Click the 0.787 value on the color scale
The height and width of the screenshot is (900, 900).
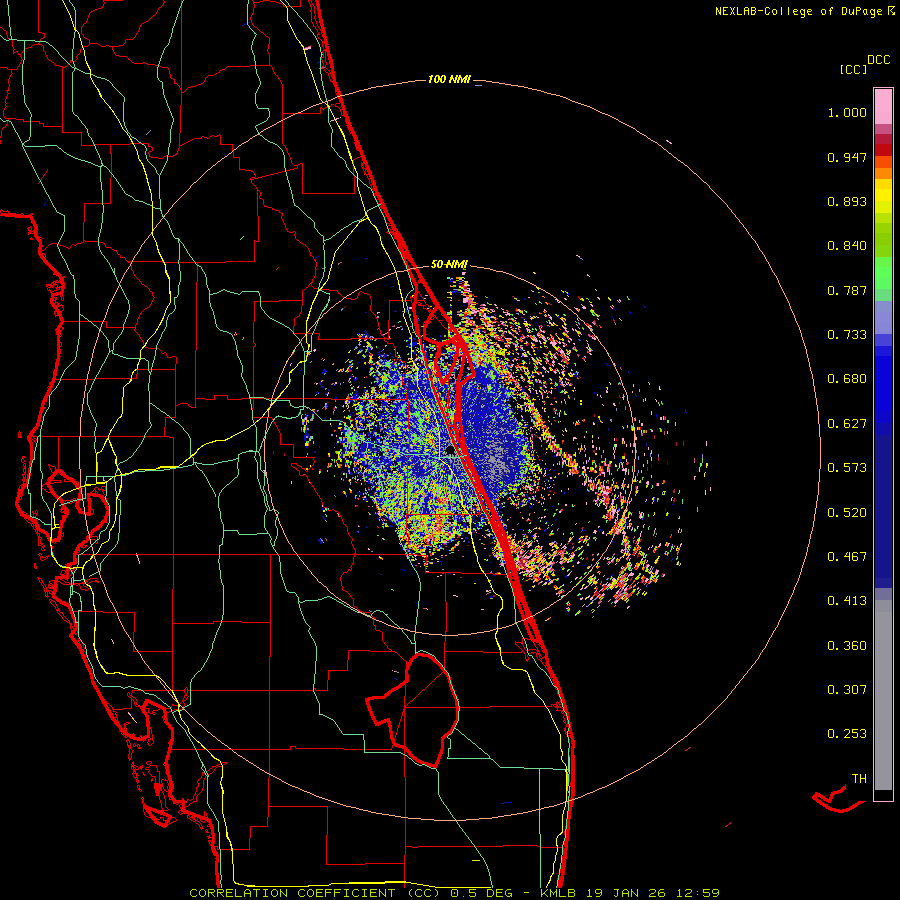coord(847,290)
